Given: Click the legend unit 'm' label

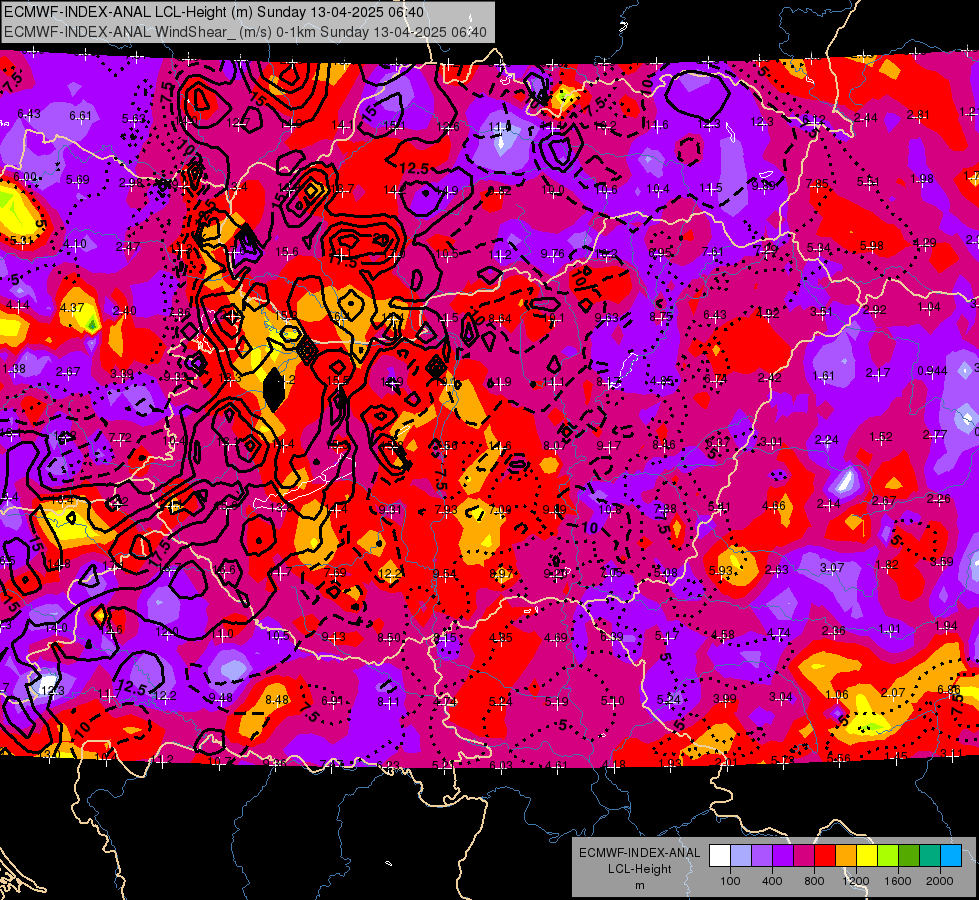Looking at the screenshot, I should click(639, 886).
